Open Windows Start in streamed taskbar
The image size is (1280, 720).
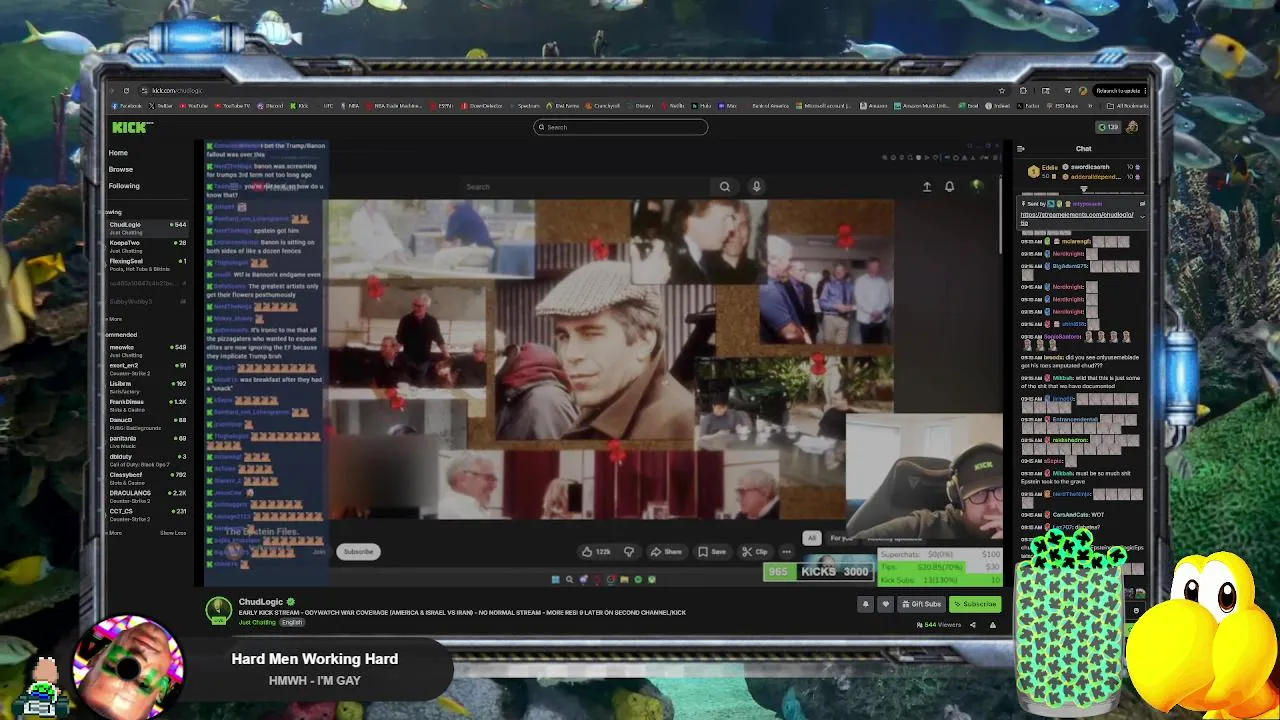coord(555,579)
